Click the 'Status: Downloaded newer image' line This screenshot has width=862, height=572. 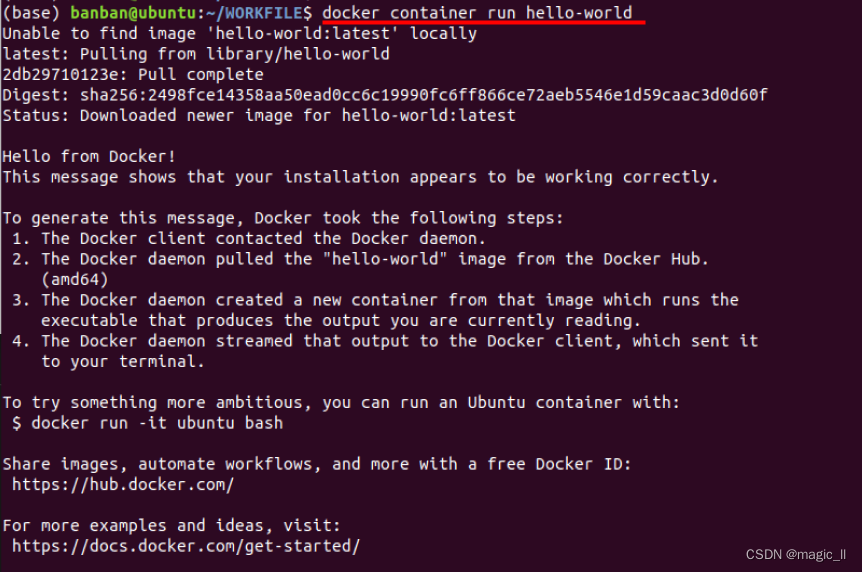259,116
